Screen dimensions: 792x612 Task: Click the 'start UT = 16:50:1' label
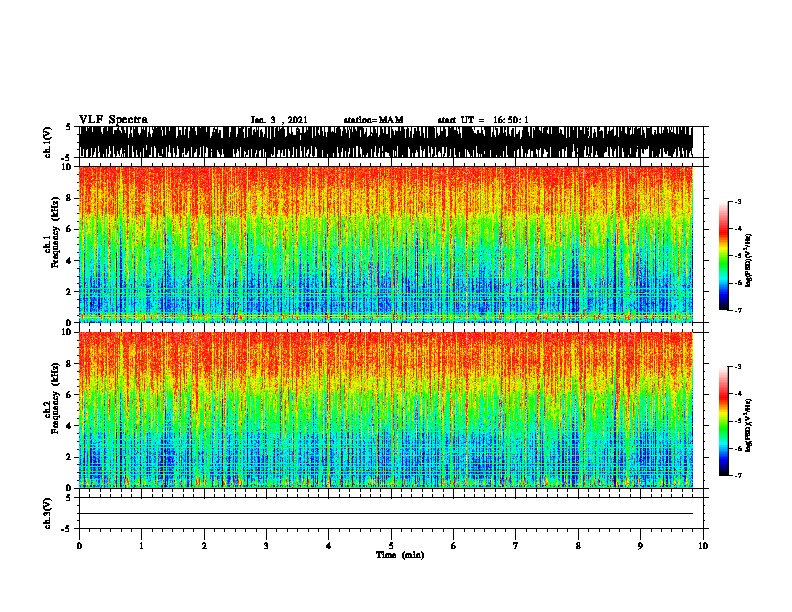483,120
